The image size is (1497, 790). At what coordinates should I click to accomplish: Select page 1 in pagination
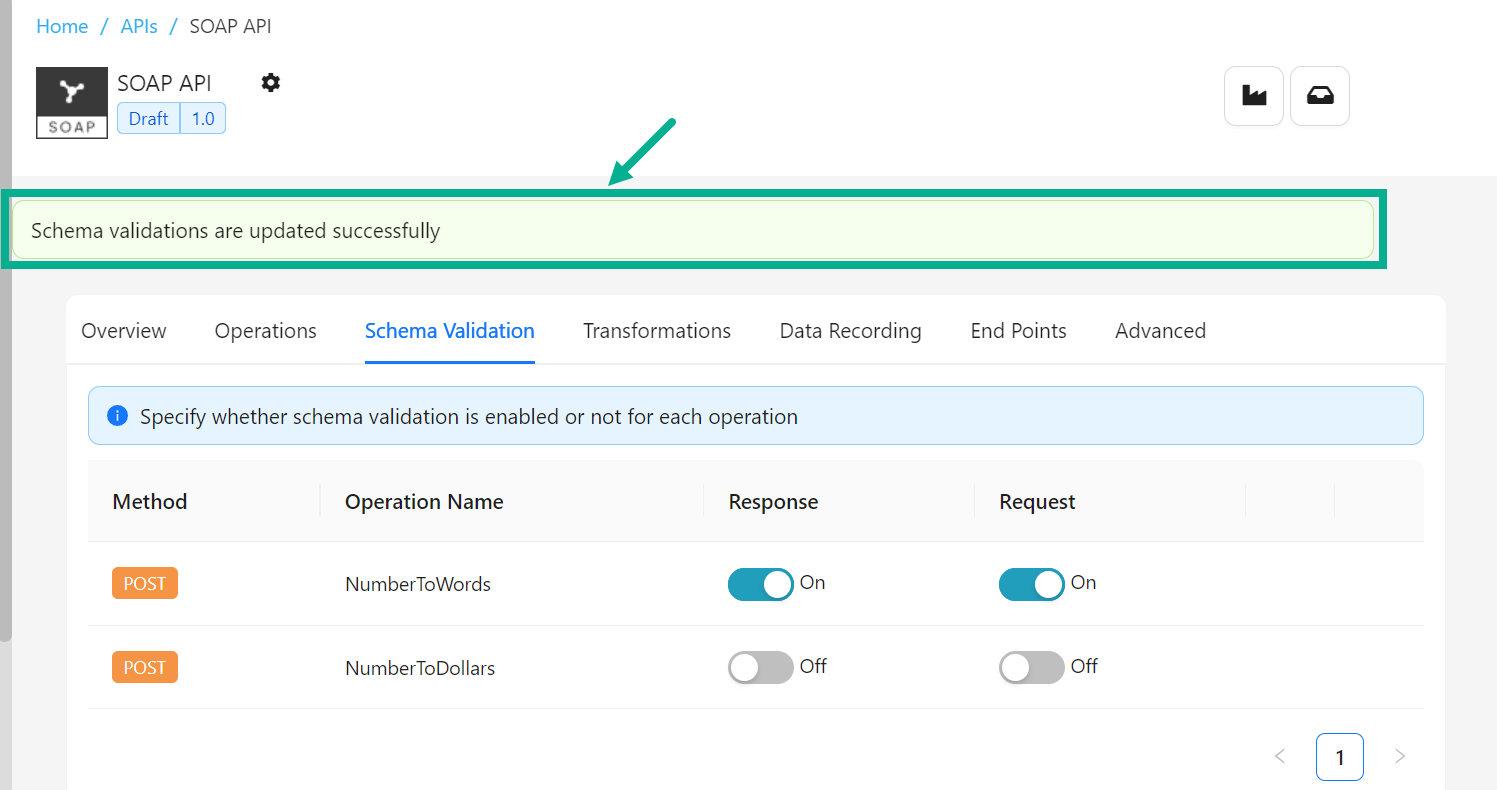pos(1340,757)
